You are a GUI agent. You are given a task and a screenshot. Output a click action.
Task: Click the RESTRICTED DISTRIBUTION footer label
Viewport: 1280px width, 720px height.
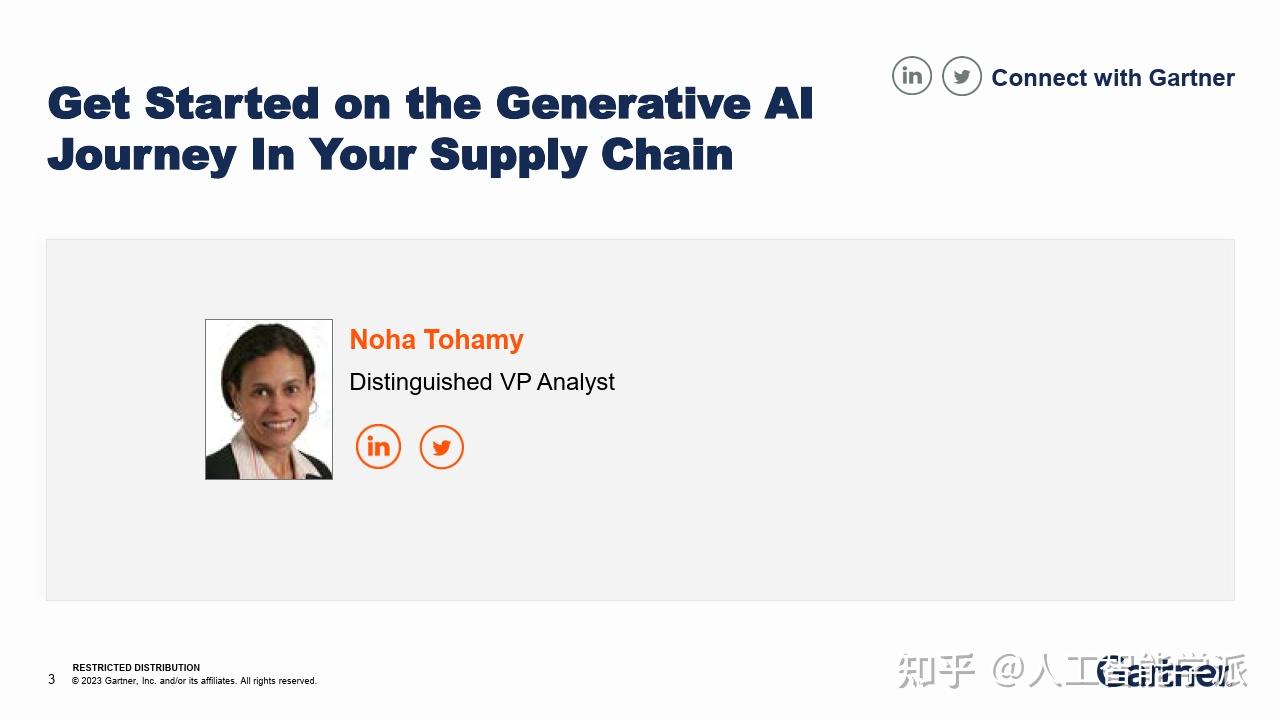click(136, 667)
